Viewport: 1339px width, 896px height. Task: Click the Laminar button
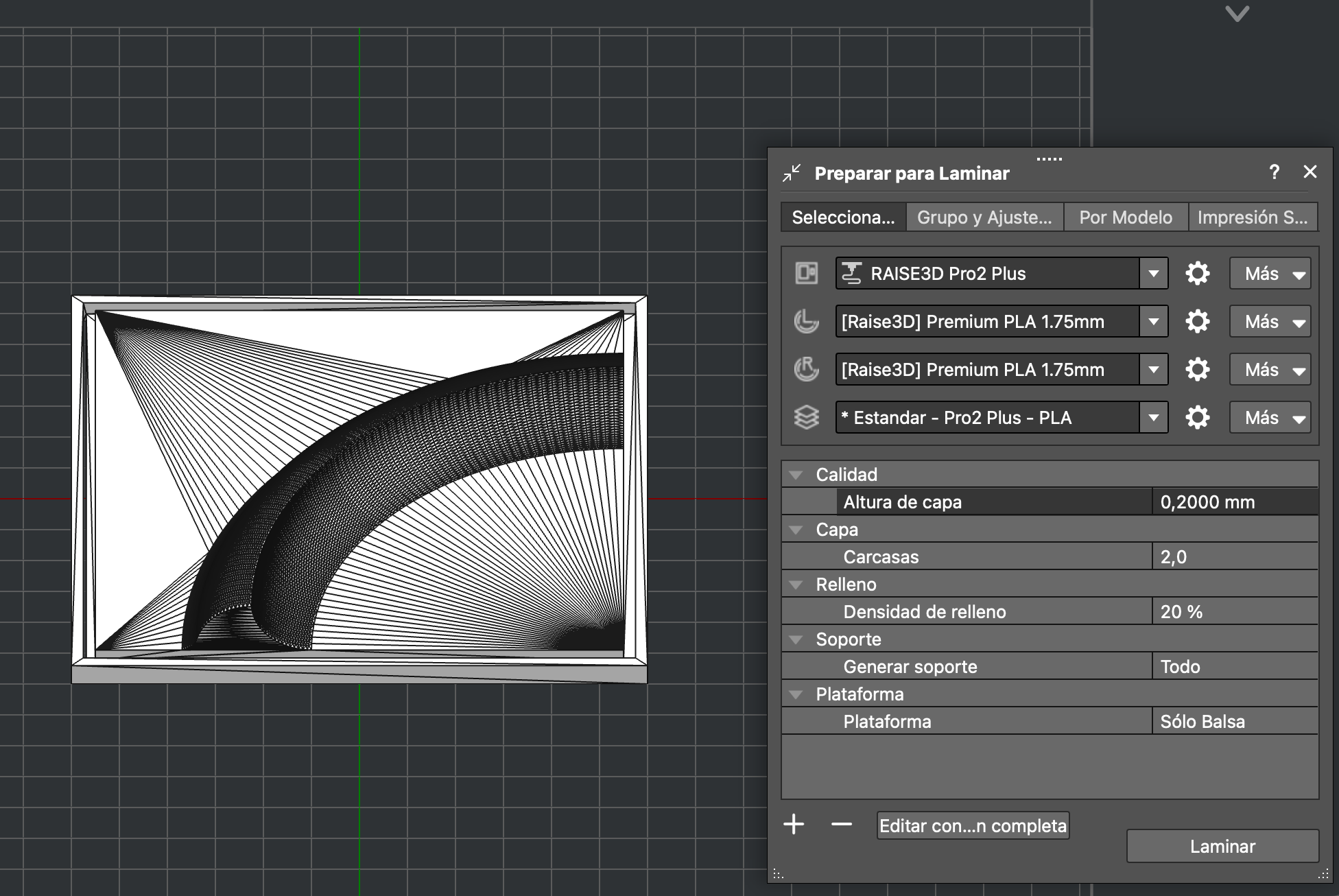point(1222,847)
